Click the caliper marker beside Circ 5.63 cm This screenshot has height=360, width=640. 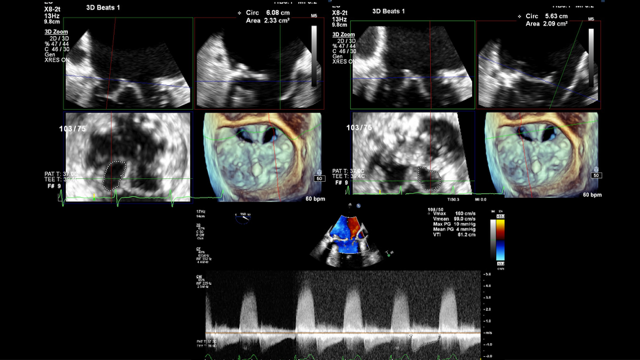tap(519, 16)
